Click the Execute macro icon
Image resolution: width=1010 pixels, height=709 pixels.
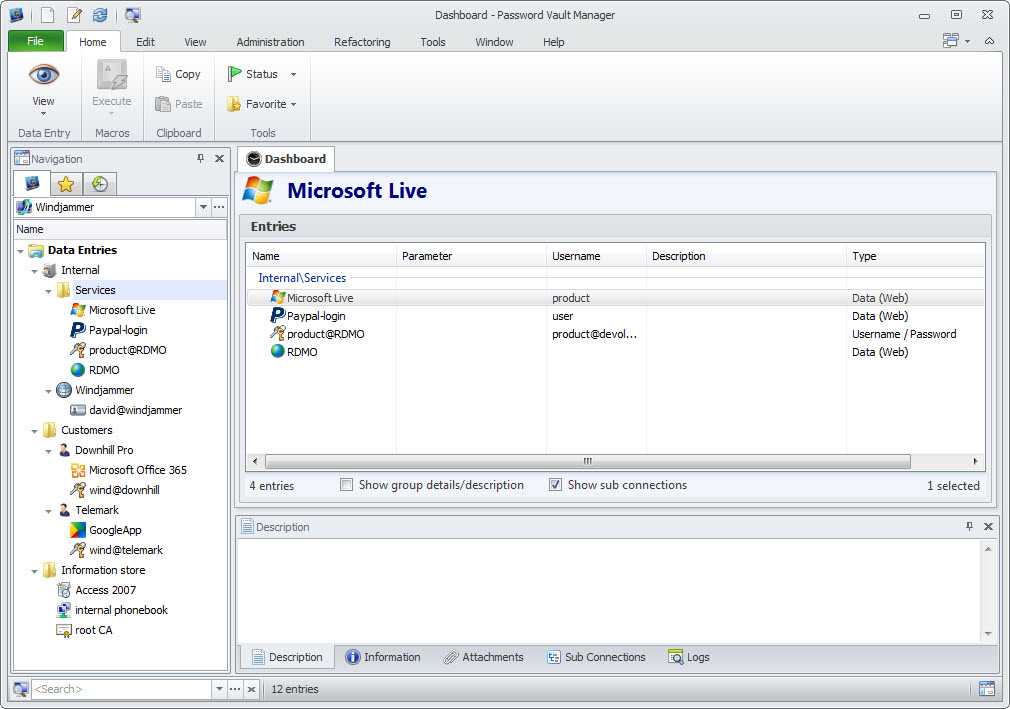tap(111, 75)
